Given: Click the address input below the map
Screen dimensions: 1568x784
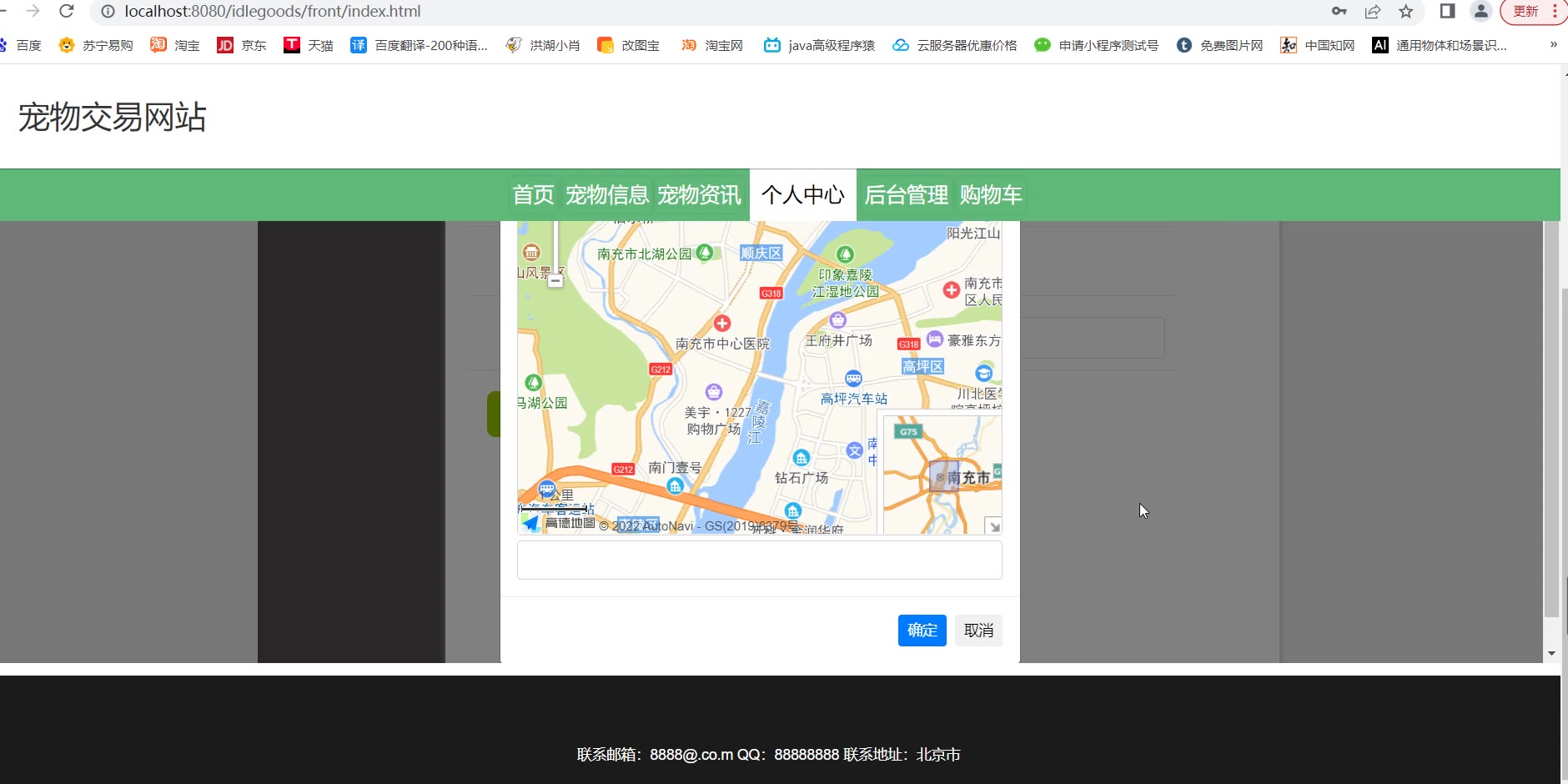Looking at the screenshot, I should coord(759,560).
